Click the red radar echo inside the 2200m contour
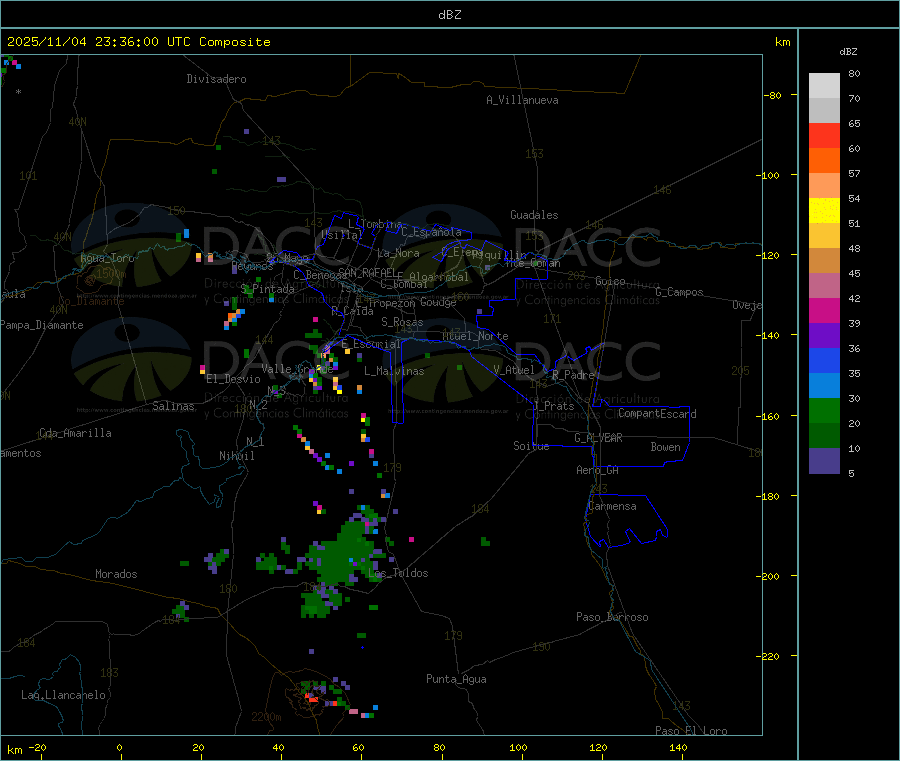This screenshot has height=761, width=900. tap(313, 698)
